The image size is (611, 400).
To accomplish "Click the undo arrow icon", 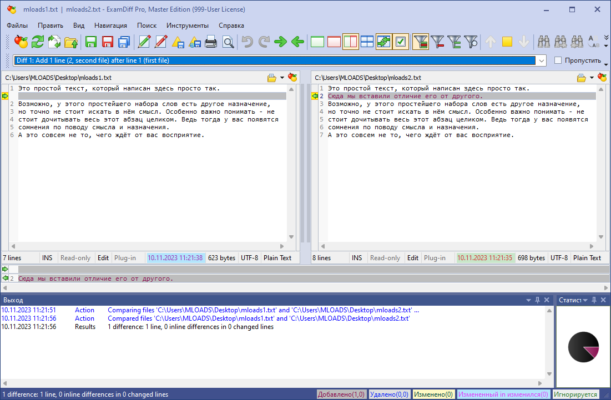I will 247,42.
